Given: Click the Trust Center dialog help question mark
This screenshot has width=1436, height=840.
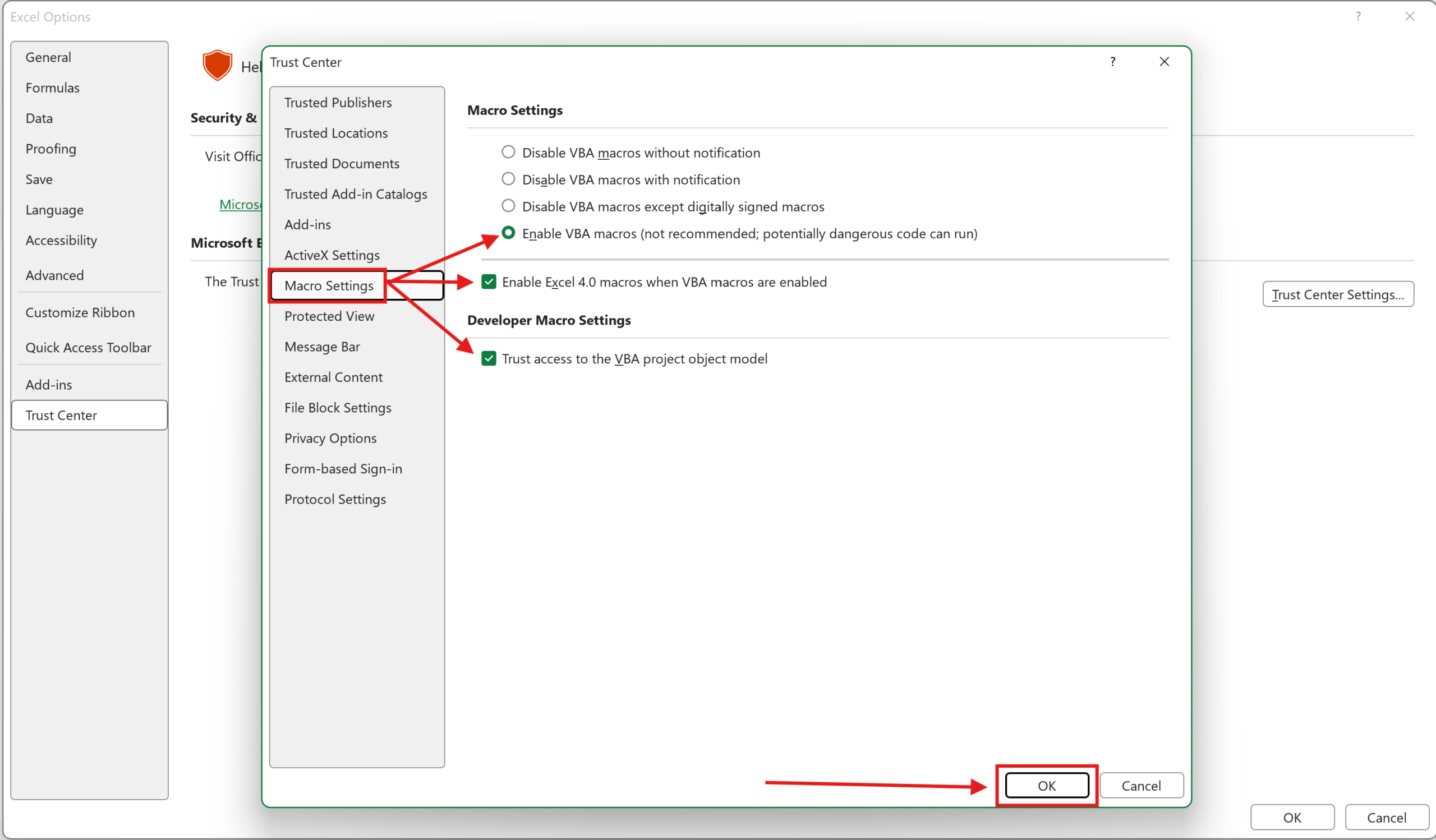Looking at the screenshot, I should pos(1112,62).
